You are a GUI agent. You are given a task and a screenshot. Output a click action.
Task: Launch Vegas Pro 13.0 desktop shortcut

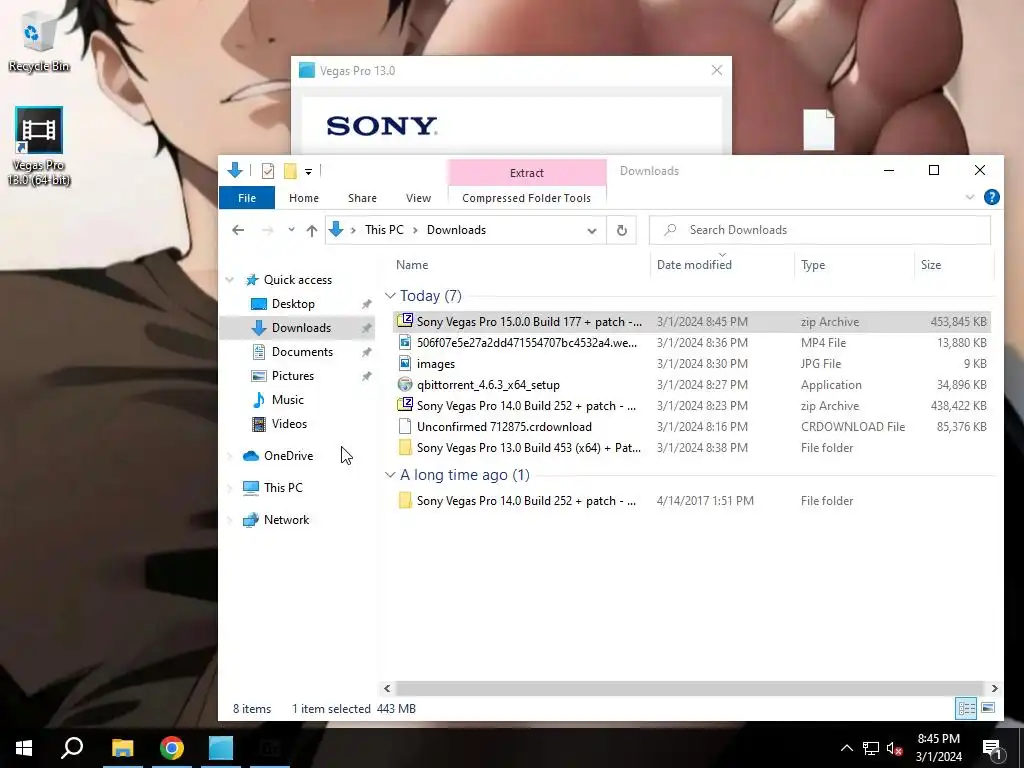click(x=39, y=146)
